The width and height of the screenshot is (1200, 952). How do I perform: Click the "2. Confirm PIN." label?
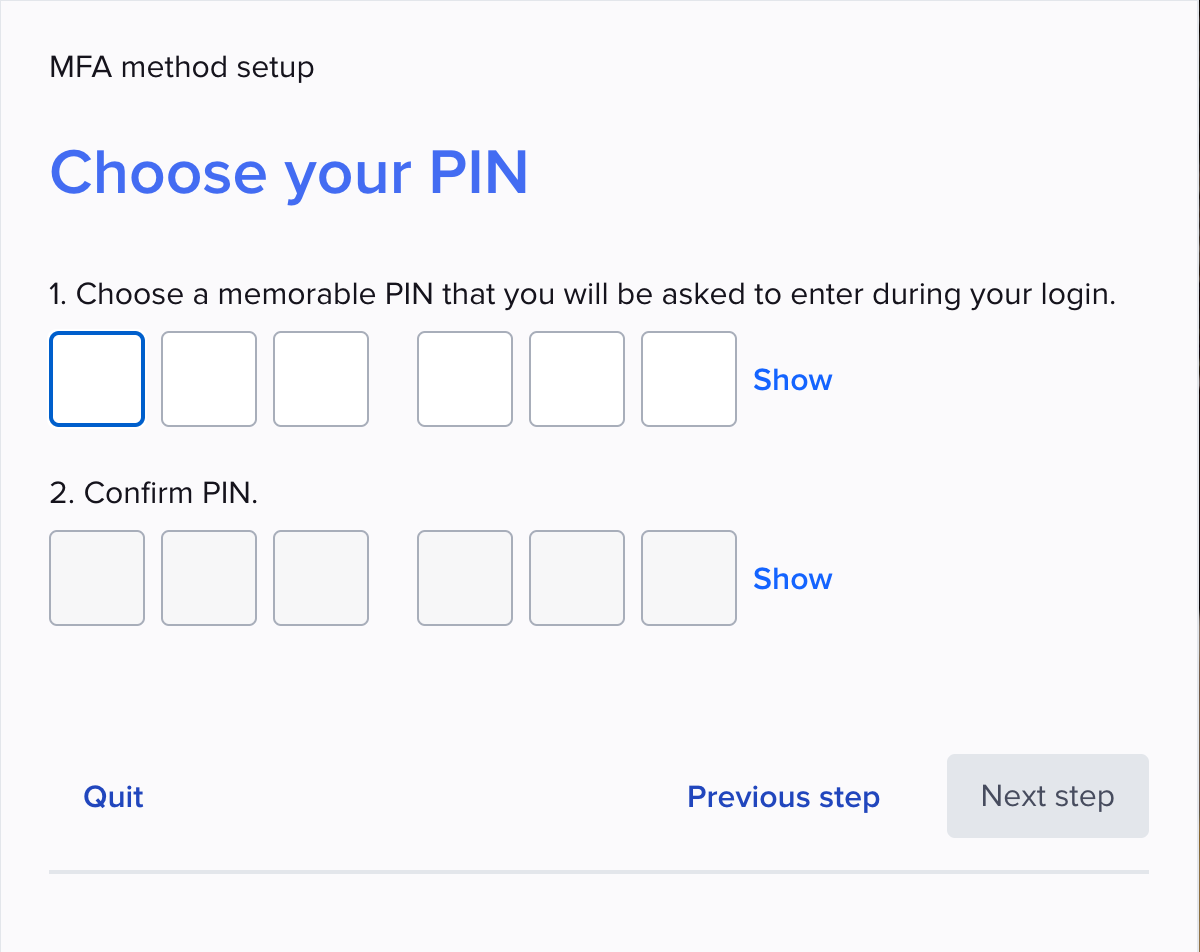pos(154,493)
